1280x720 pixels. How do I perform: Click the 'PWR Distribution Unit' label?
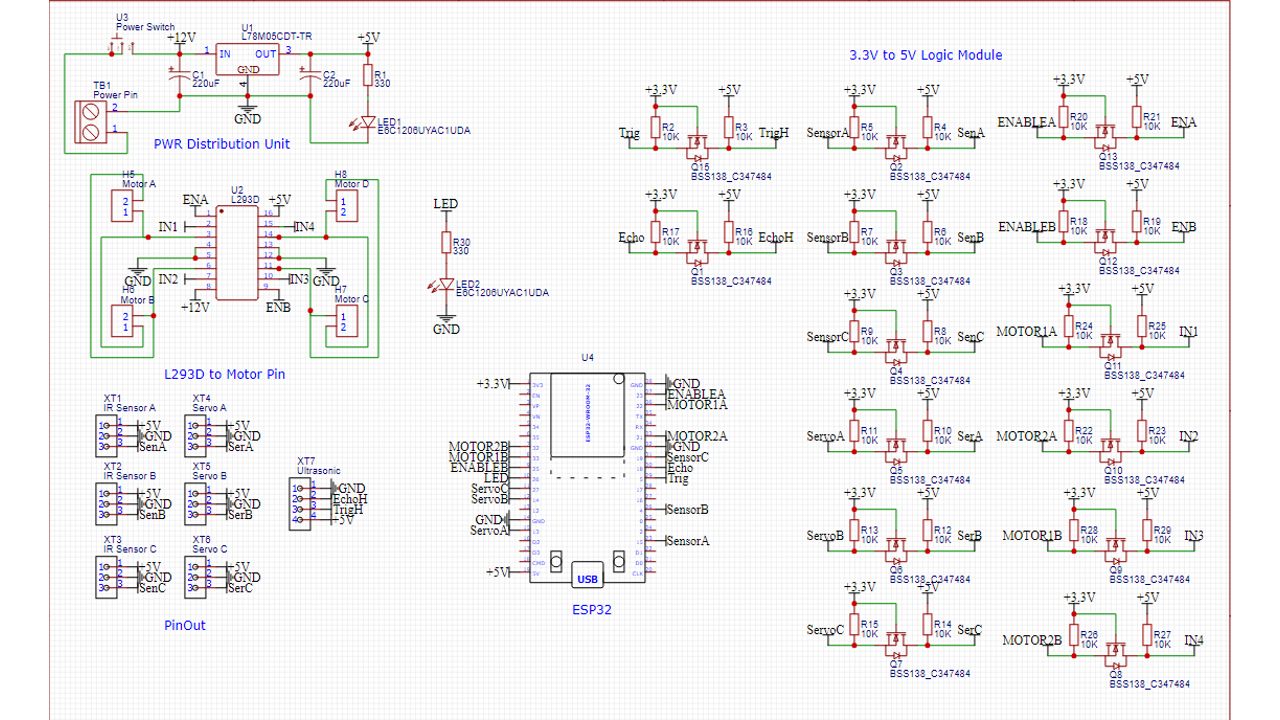point(221,144)
